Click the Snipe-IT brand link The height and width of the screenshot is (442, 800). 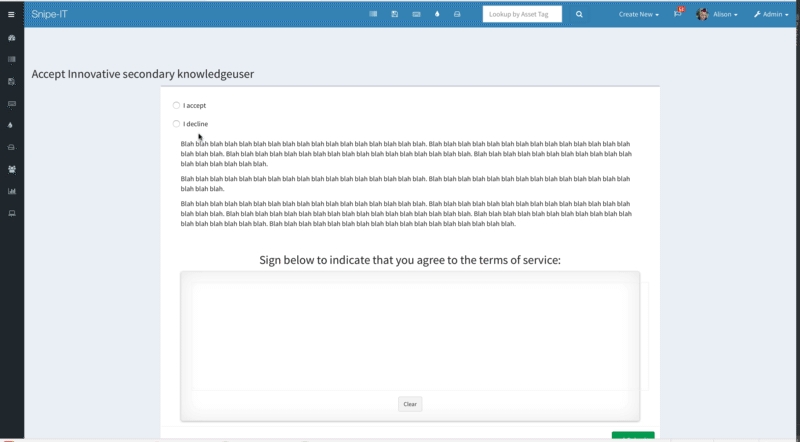pos(49,15)
